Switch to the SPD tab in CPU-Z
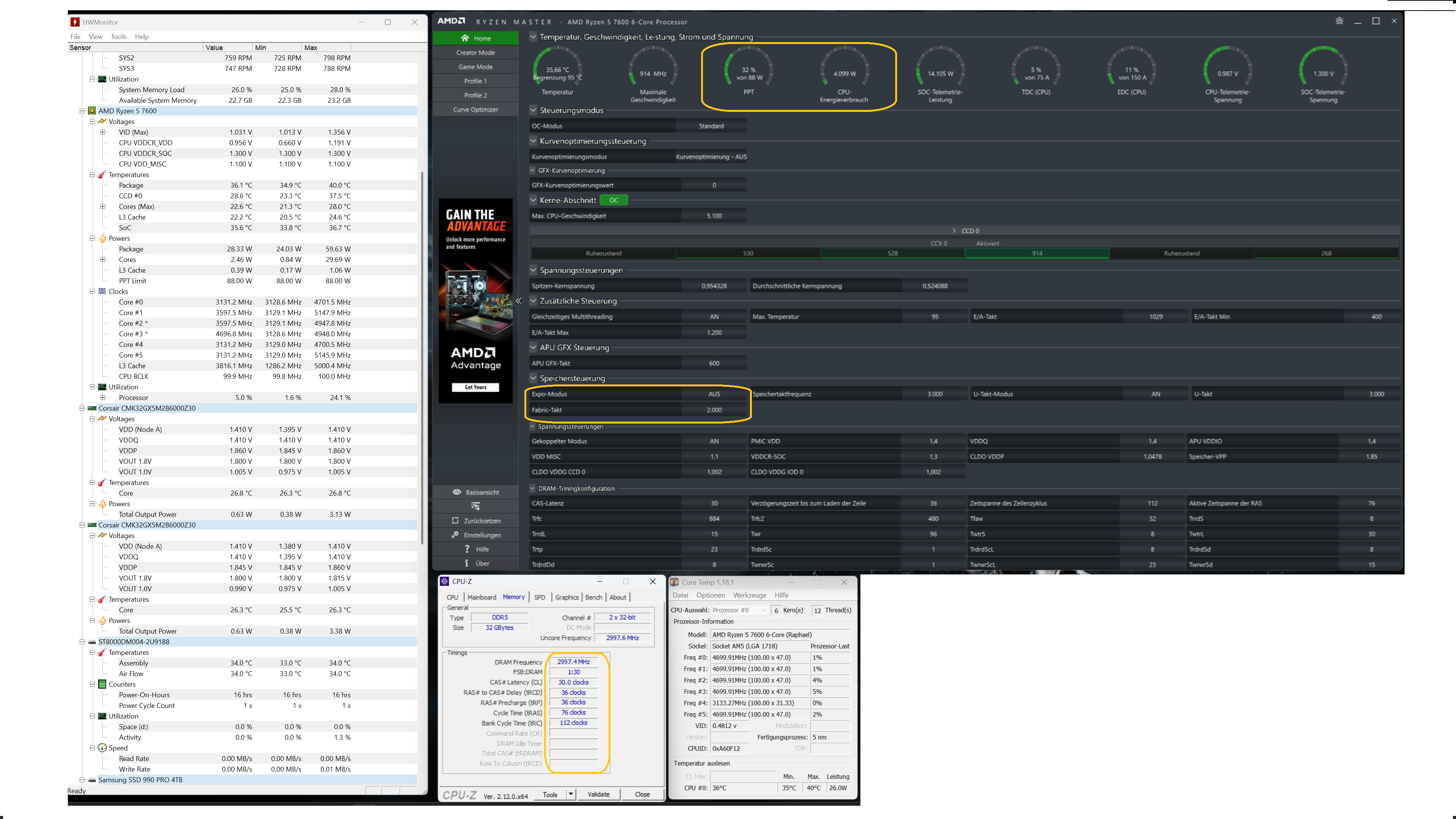Viewport: 1456px width, 819px height. [540, 598]
